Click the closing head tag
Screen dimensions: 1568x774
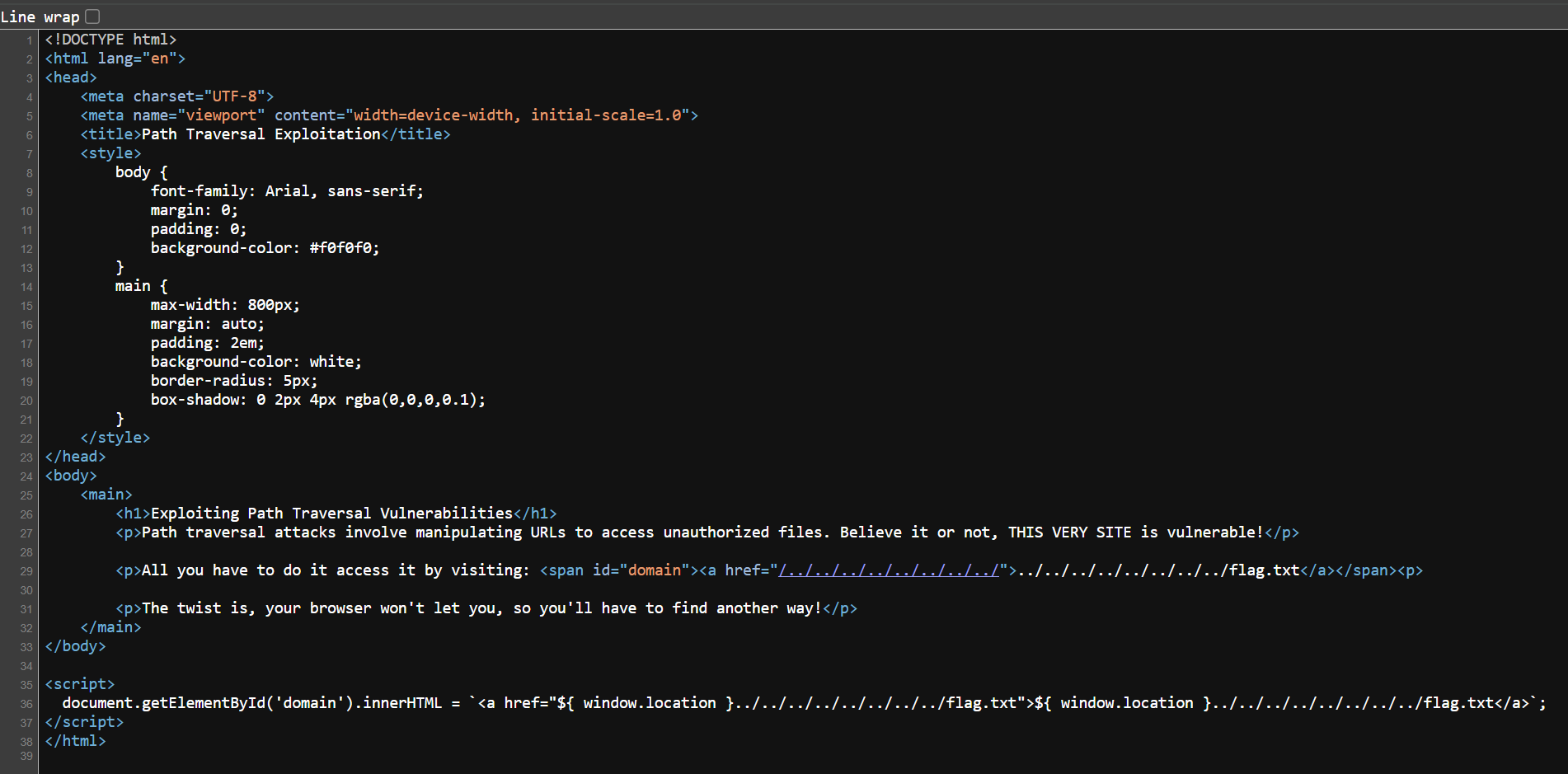[76, 457]
